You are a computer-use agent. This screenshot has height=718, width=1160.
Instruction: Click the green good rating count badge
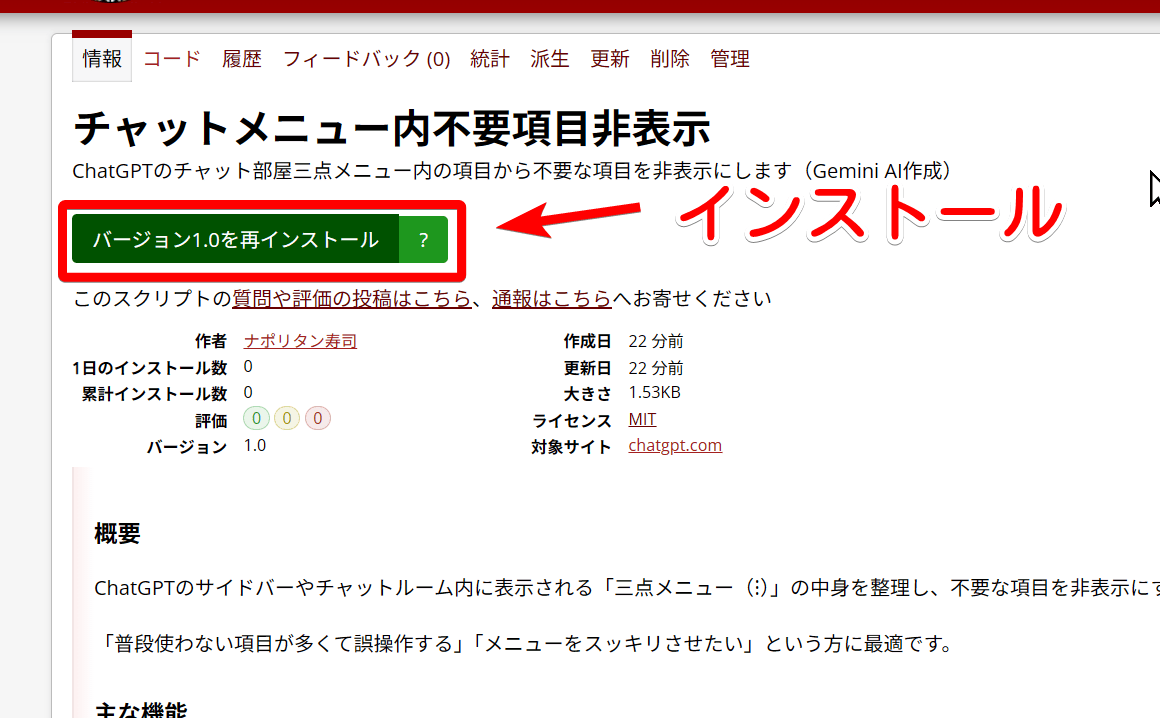coord(256,419)
